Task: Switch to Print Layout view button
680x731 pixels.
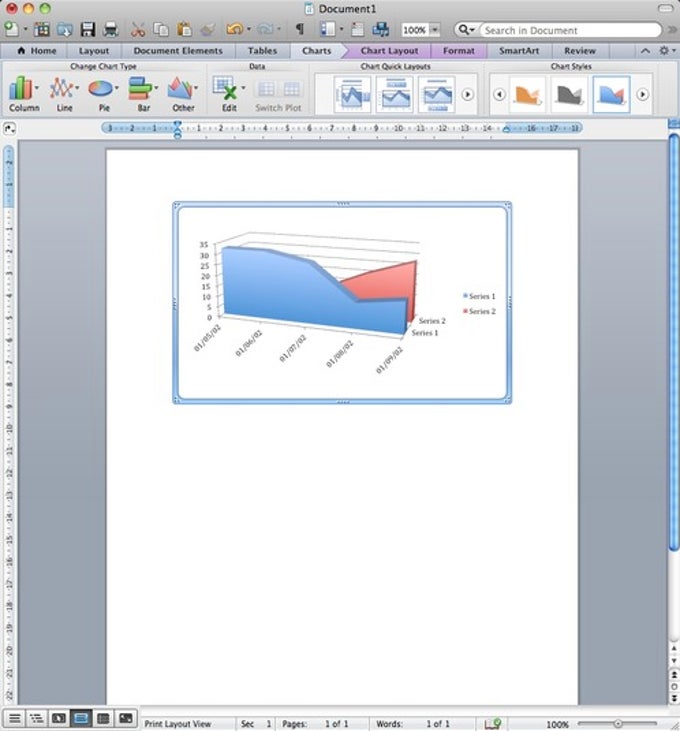Action: tap(81, 718)
